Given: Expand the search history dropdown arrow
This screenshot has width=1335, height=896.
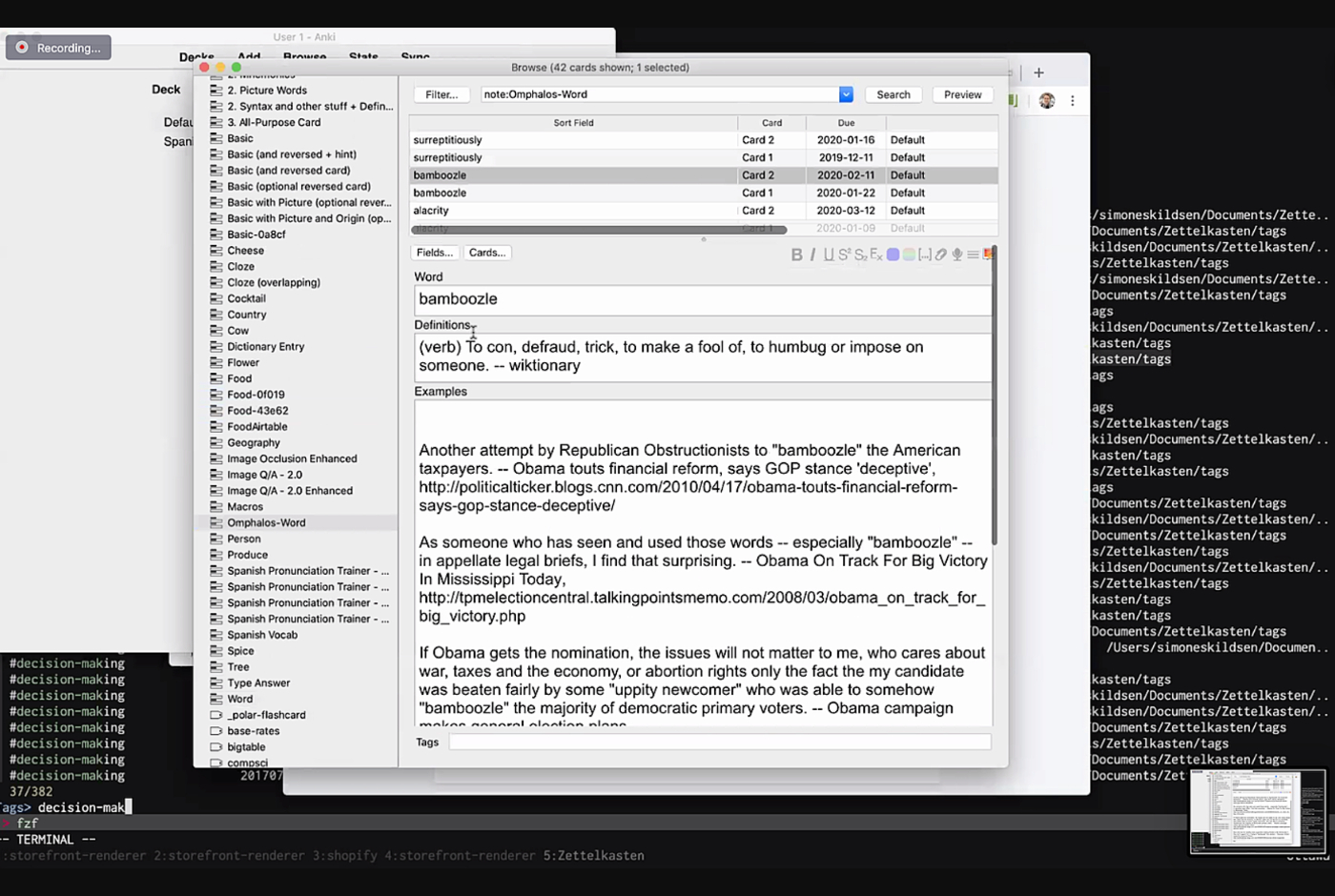Looking at the screenshot, I should point(846,94).
